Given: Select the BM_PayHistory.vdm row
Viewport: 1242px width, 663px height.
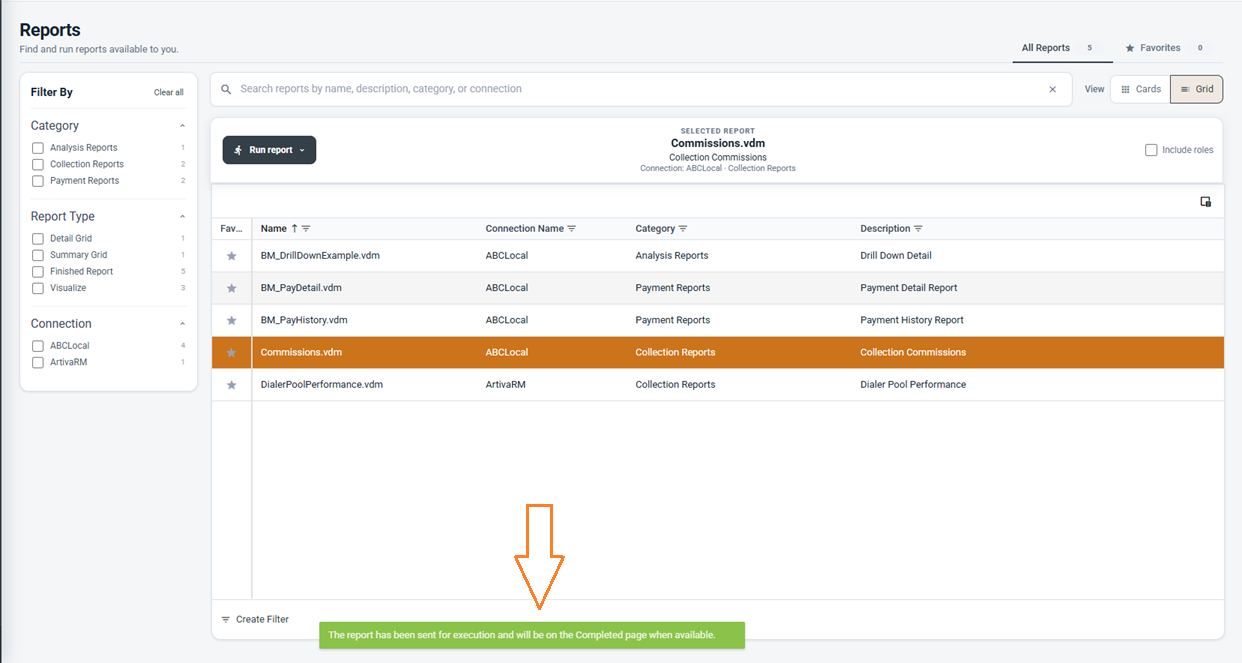Looking at the screenshot, I should coord(718,320).
